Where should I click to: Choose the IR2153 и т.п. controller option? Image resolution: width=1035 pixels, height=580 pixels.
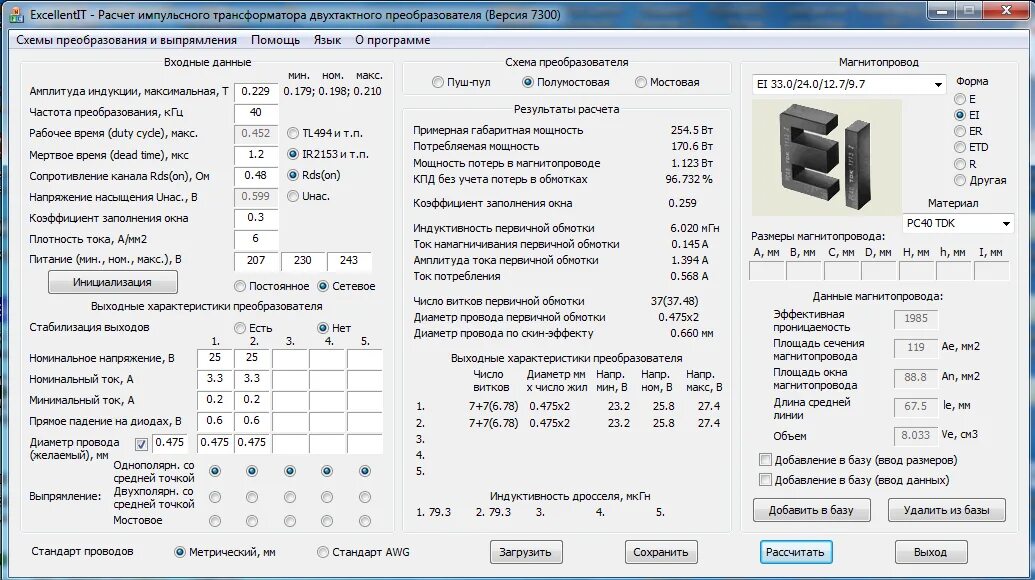327,154
